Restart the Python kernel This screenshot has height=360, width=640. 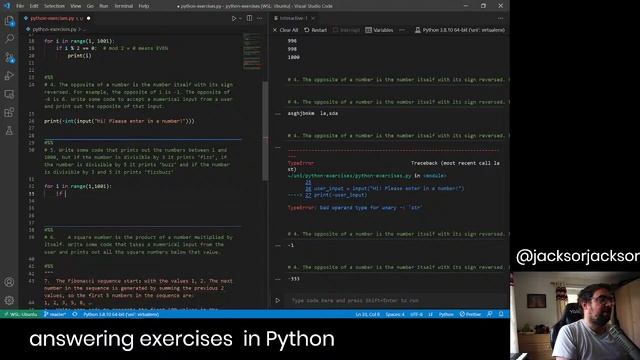316,30
